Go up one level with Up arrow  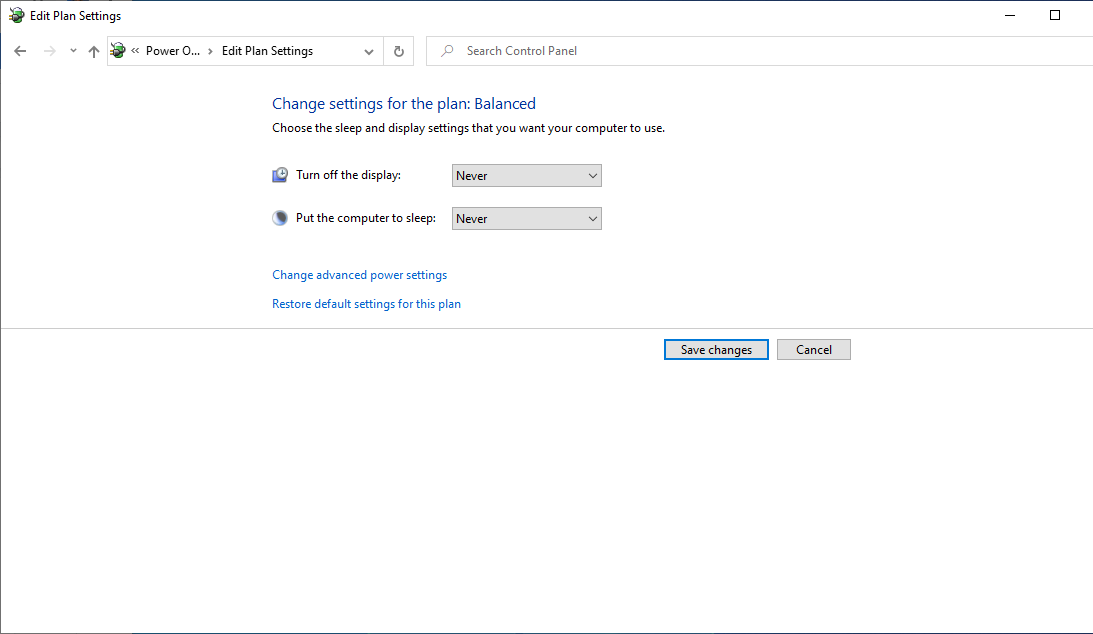pos(93,51)
